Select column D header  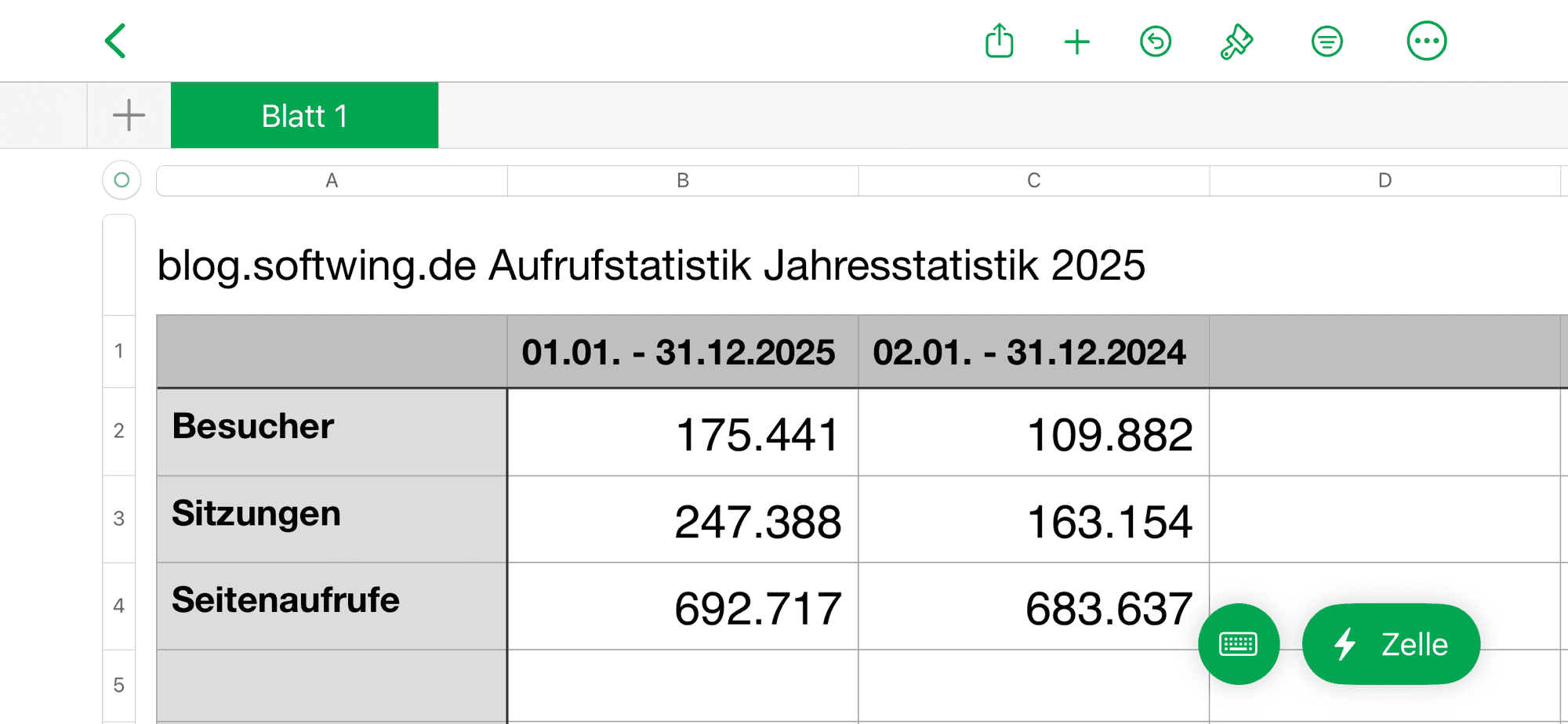tap(1385, 180)
